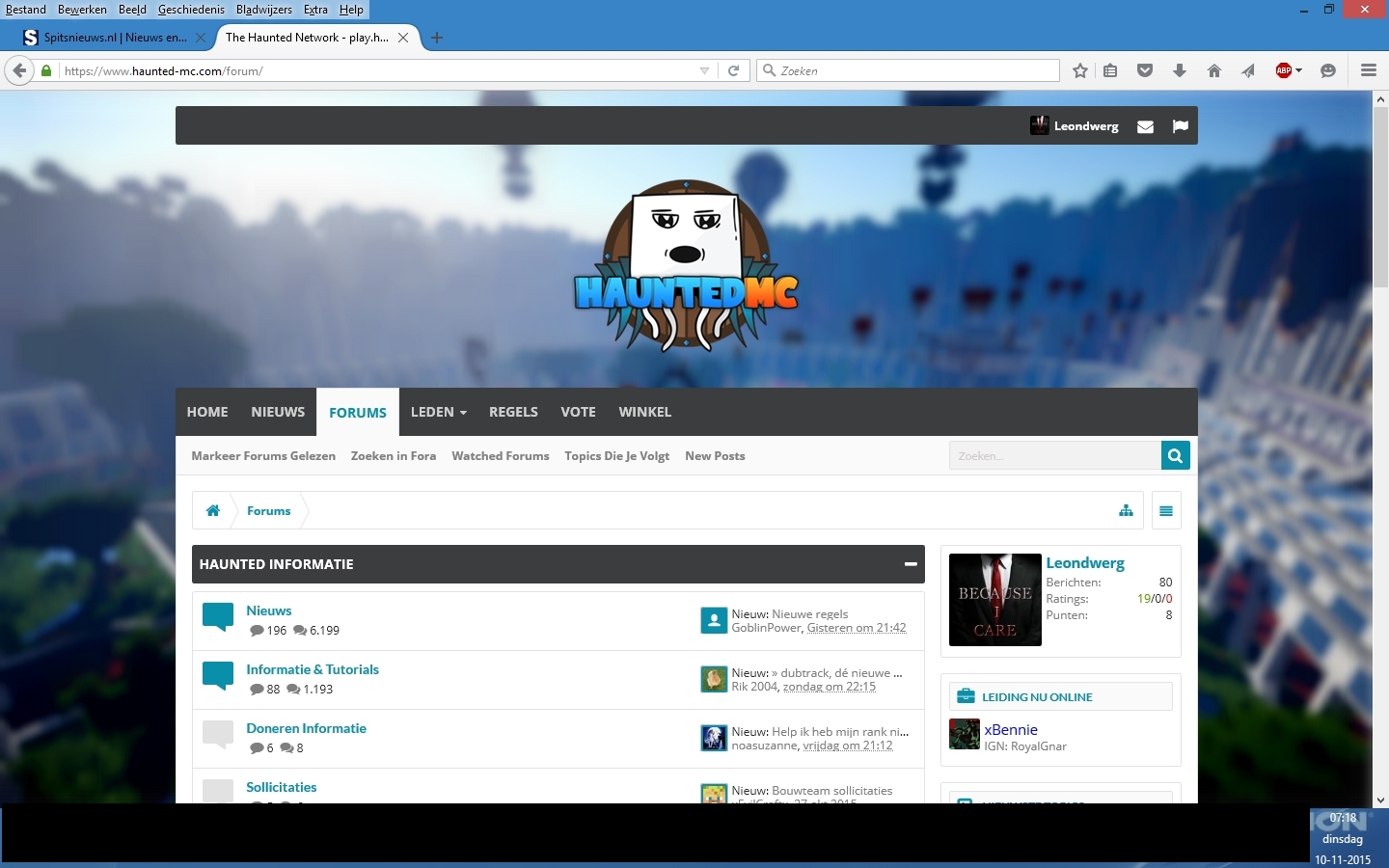
Task: Click Leondwerg's avatar in the top bar
Action: pos(1039,125)
